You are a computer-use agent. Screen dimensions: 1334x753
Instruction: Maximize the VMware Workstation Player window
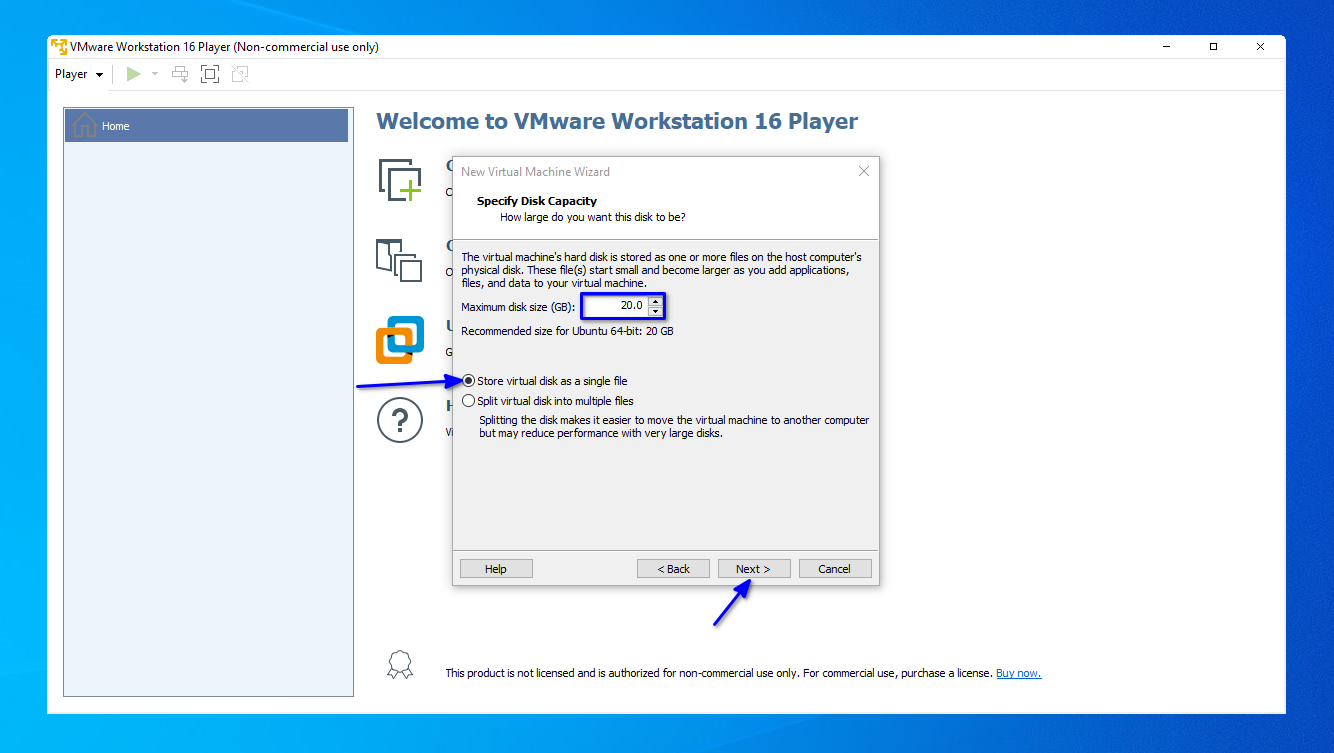click(x=1213, y=46)
